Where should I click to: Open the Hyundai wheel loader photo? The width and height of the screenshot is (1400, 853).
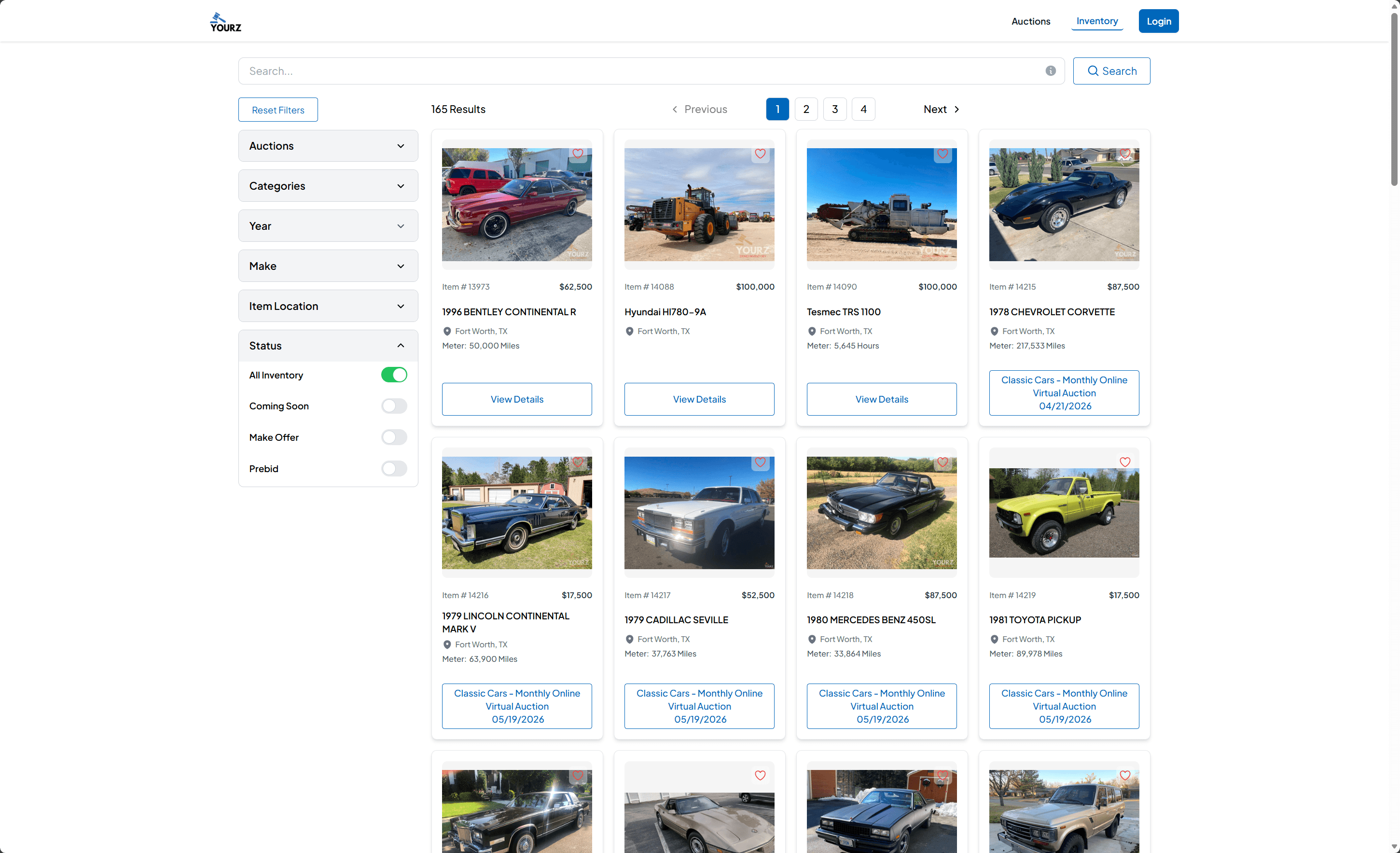(699, 205)
